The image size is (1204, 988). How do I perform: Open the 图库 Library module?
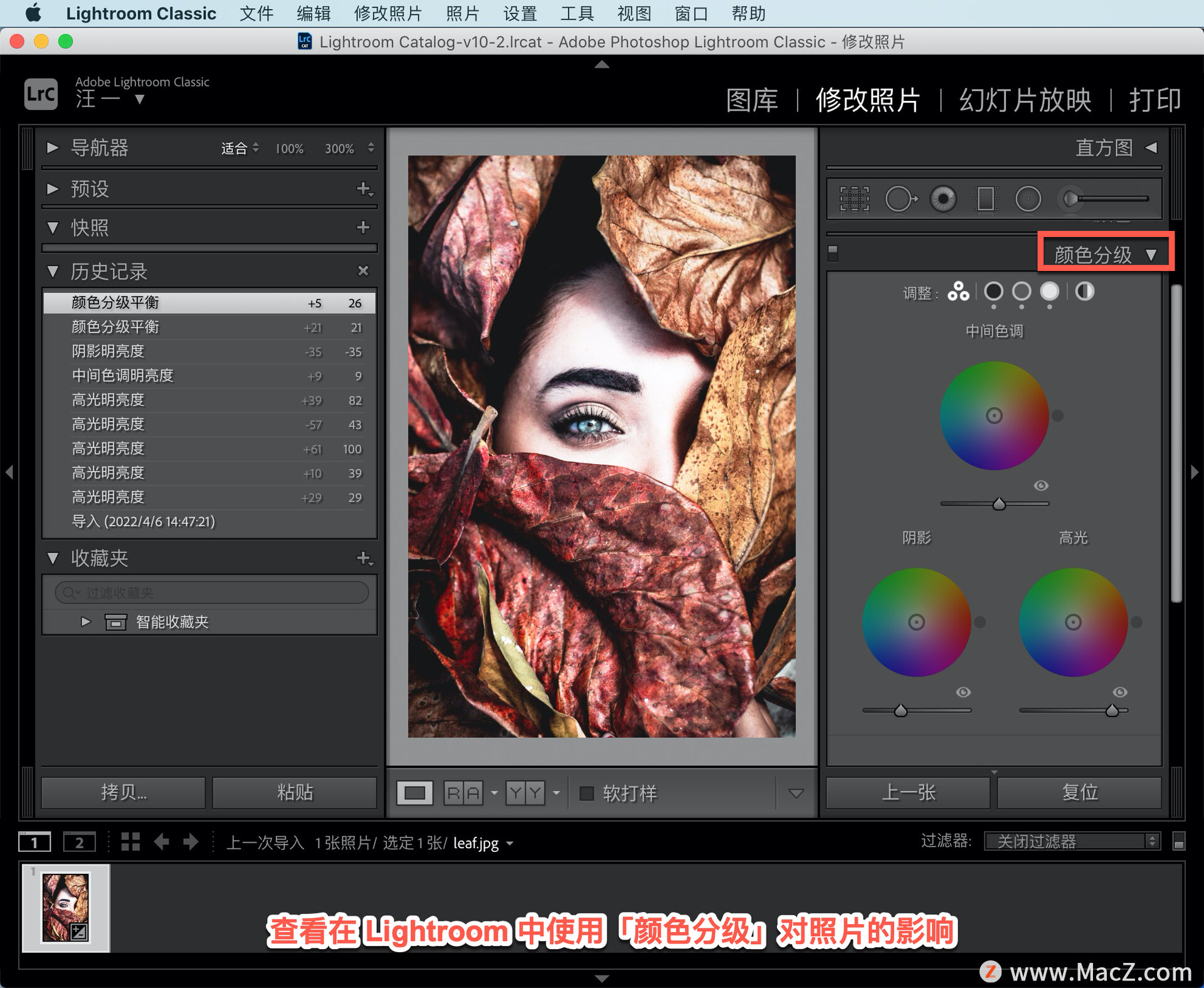coord(752,100)
